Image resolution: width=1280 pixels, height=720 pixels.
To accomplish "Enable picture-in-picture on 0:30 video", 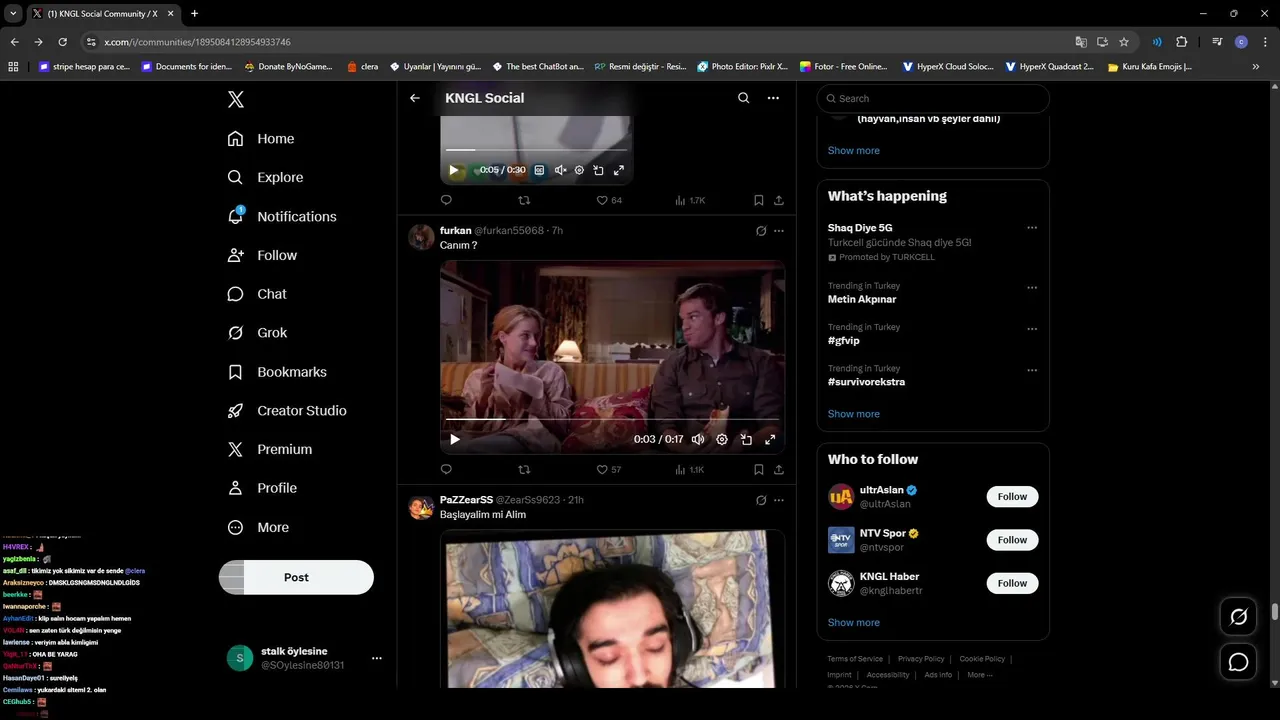I will (598, 170).
